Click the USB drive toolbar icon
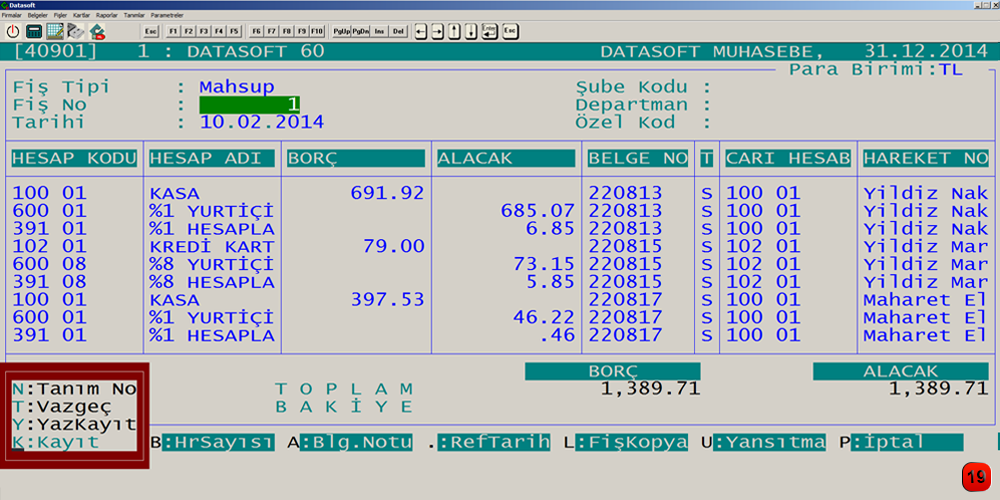 [76, 31]
